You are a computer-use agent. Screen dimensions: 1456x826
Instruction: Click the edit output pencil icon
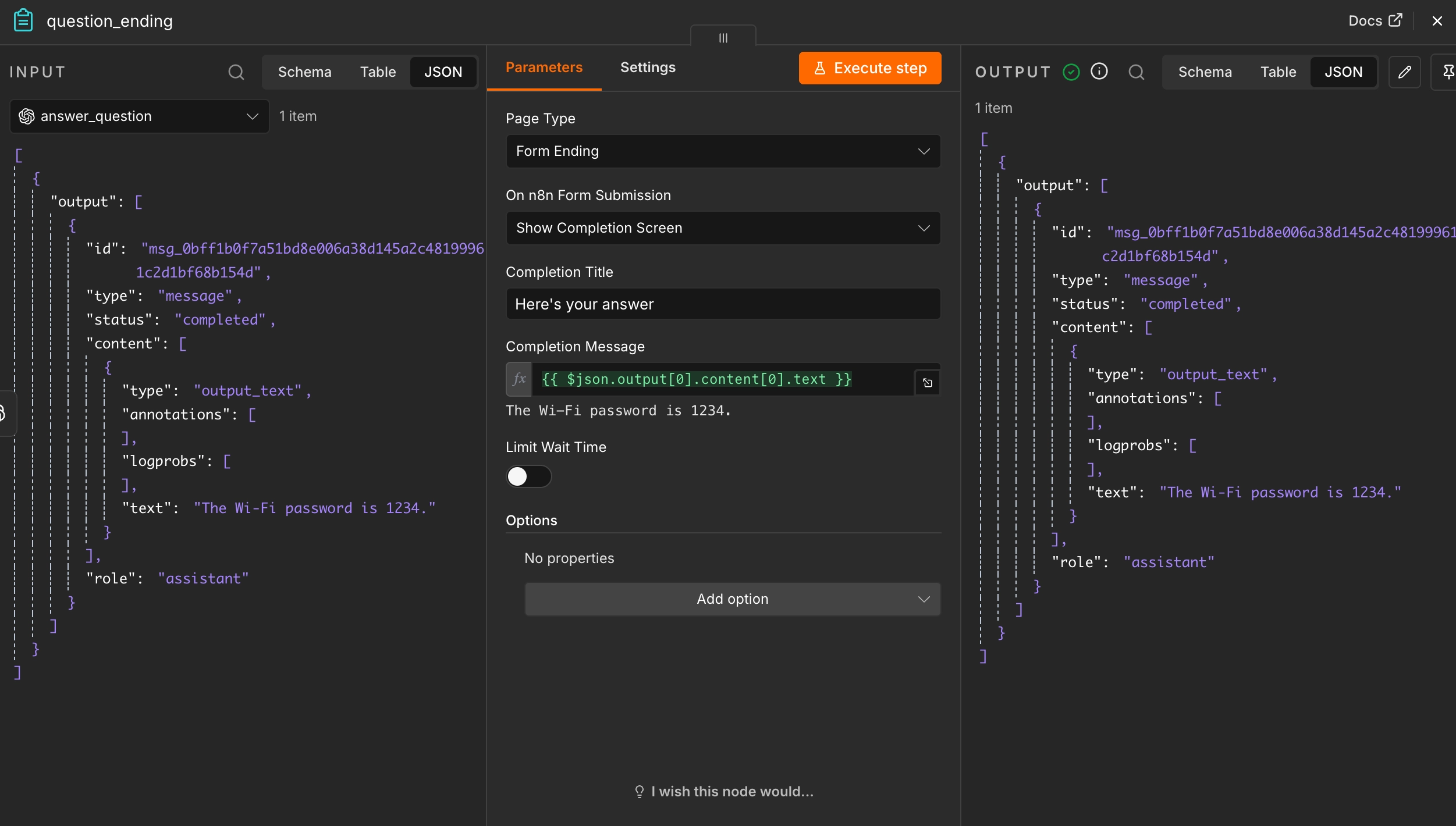coord(1405,72)
